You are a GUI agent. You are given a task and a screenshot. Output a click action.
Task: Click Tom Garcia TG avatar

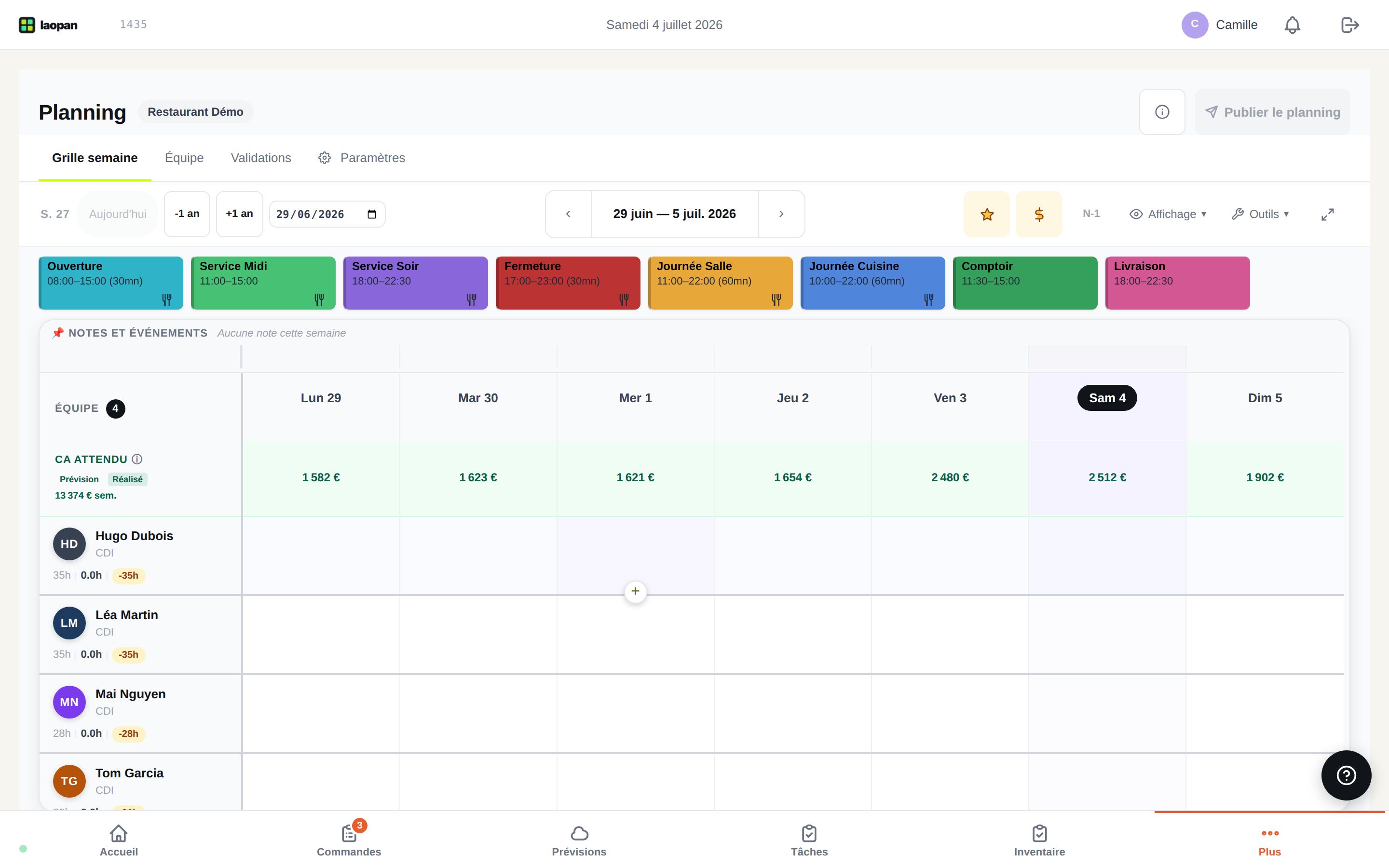click(69, 781)
